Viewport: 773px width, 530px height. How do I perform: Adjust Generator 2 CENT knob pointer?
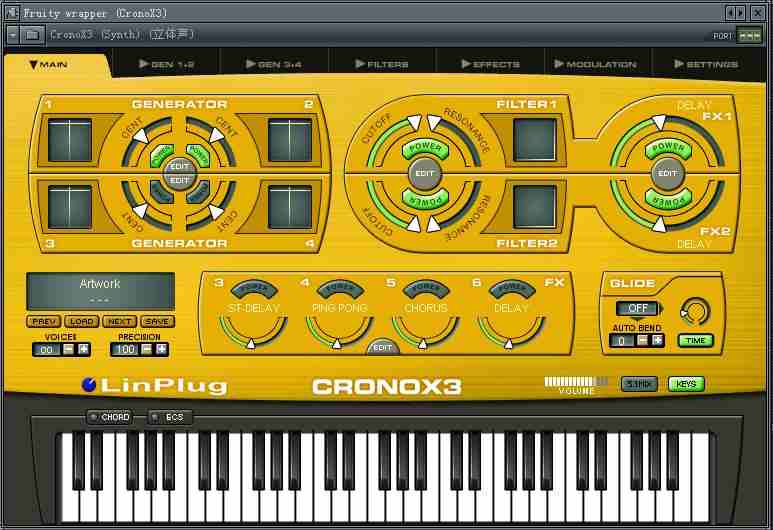pyautogui.click(x=216, y=134)
